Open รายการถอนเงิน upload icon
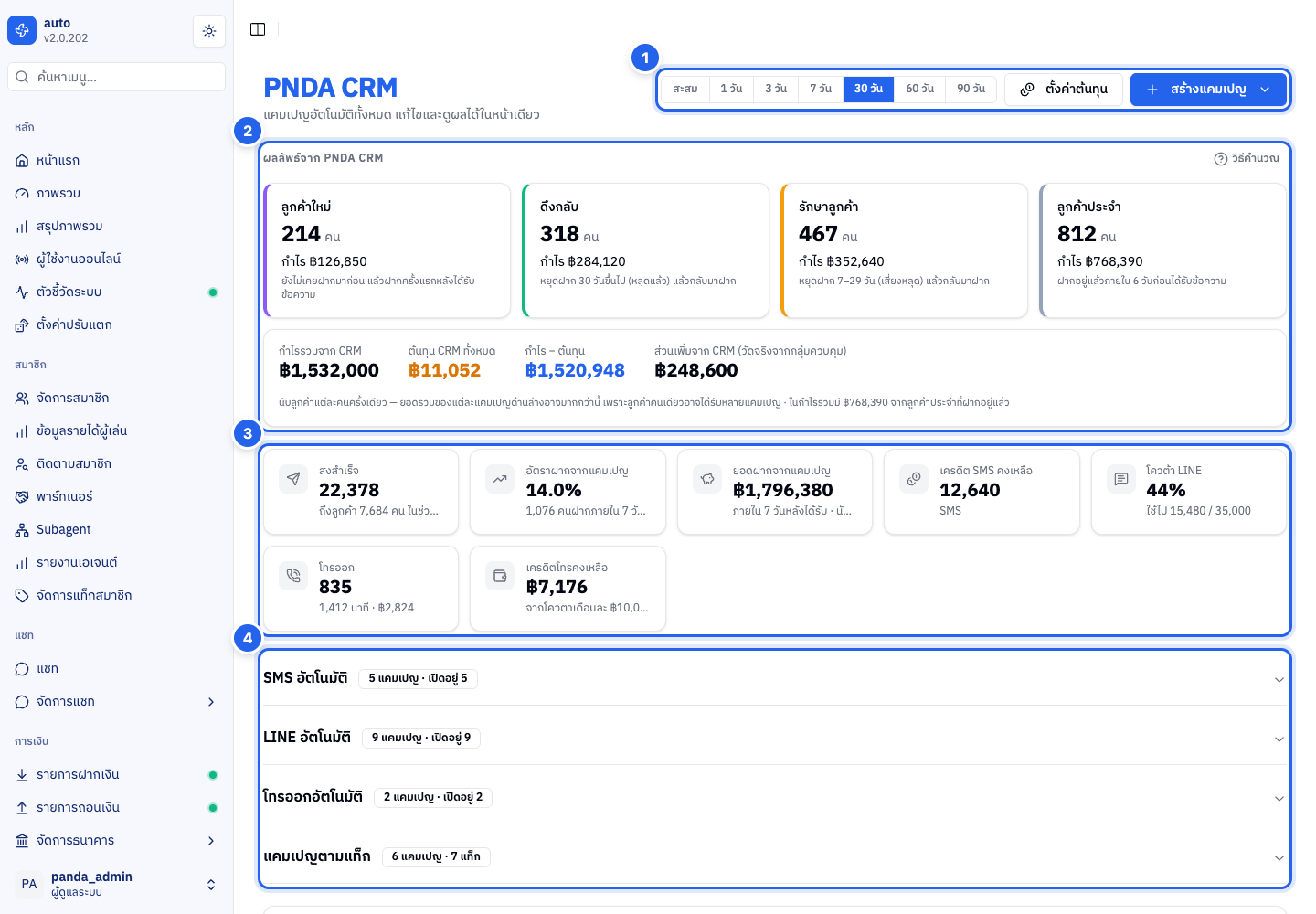 pos(22,808)
